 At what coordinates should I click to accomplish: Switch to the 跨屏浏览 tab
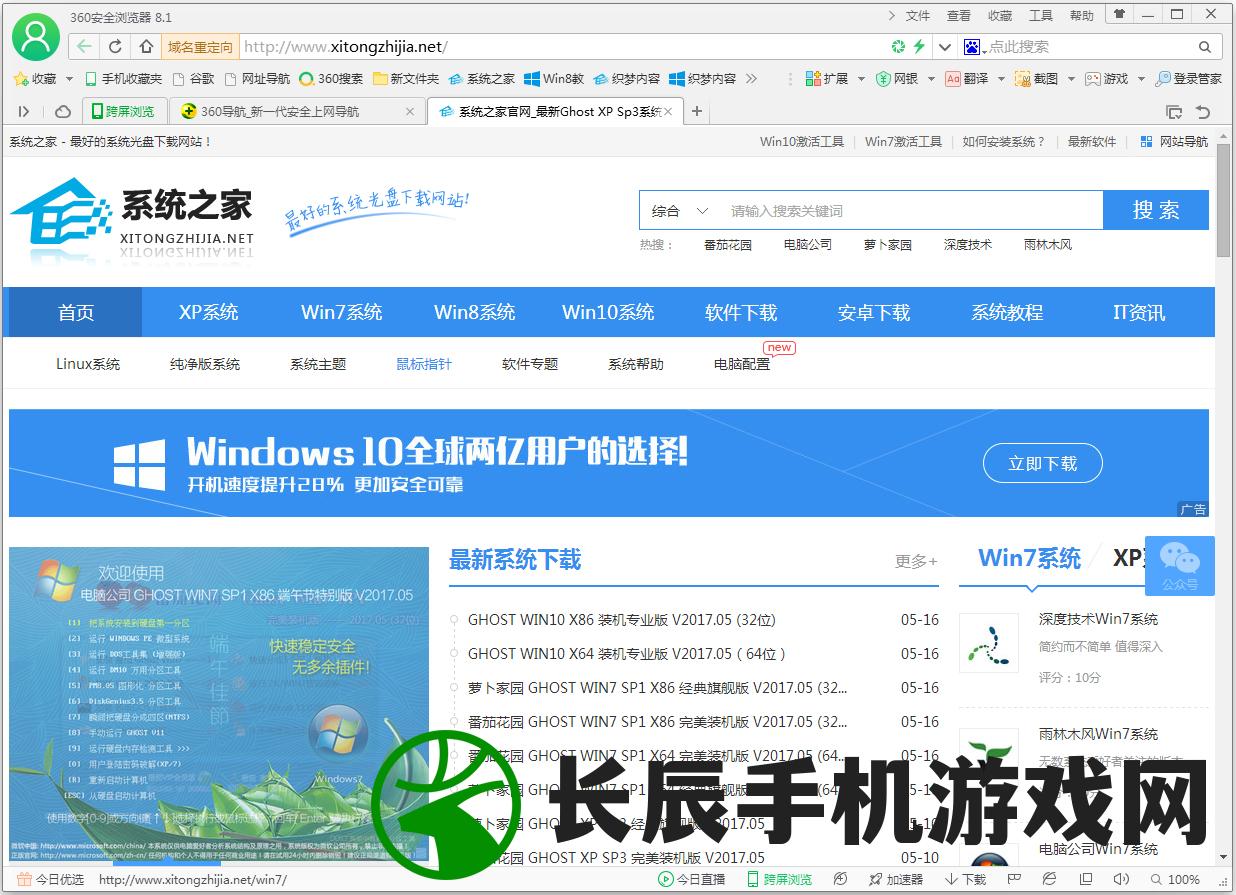(124, 111)
